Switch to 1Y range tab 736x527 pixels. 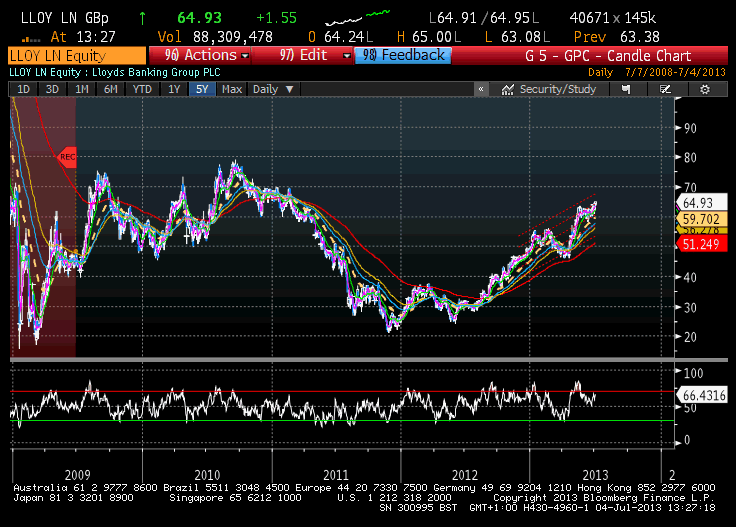(x=174, y=89)
